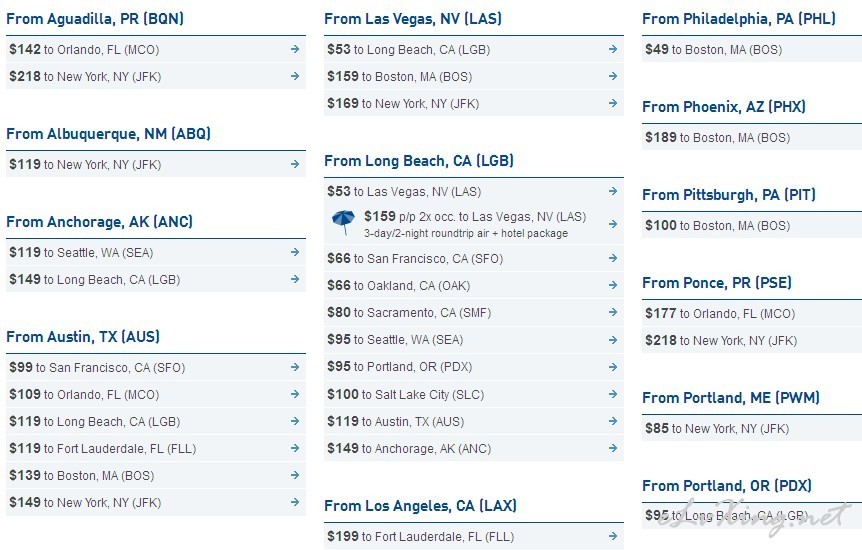The height and width of the screenshot is (550, 862).
Task: Open $218 to New York from Aguadilla
Action: [x=156, y=76]
